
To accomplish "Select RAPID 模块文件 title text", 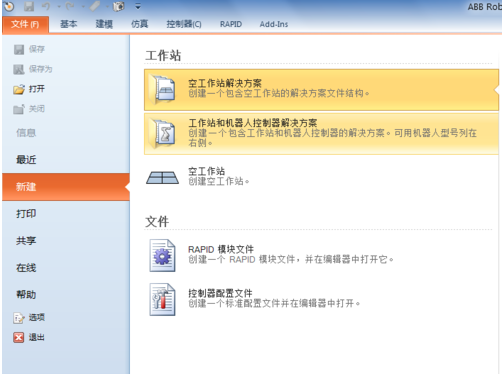I will click(221, 249).
